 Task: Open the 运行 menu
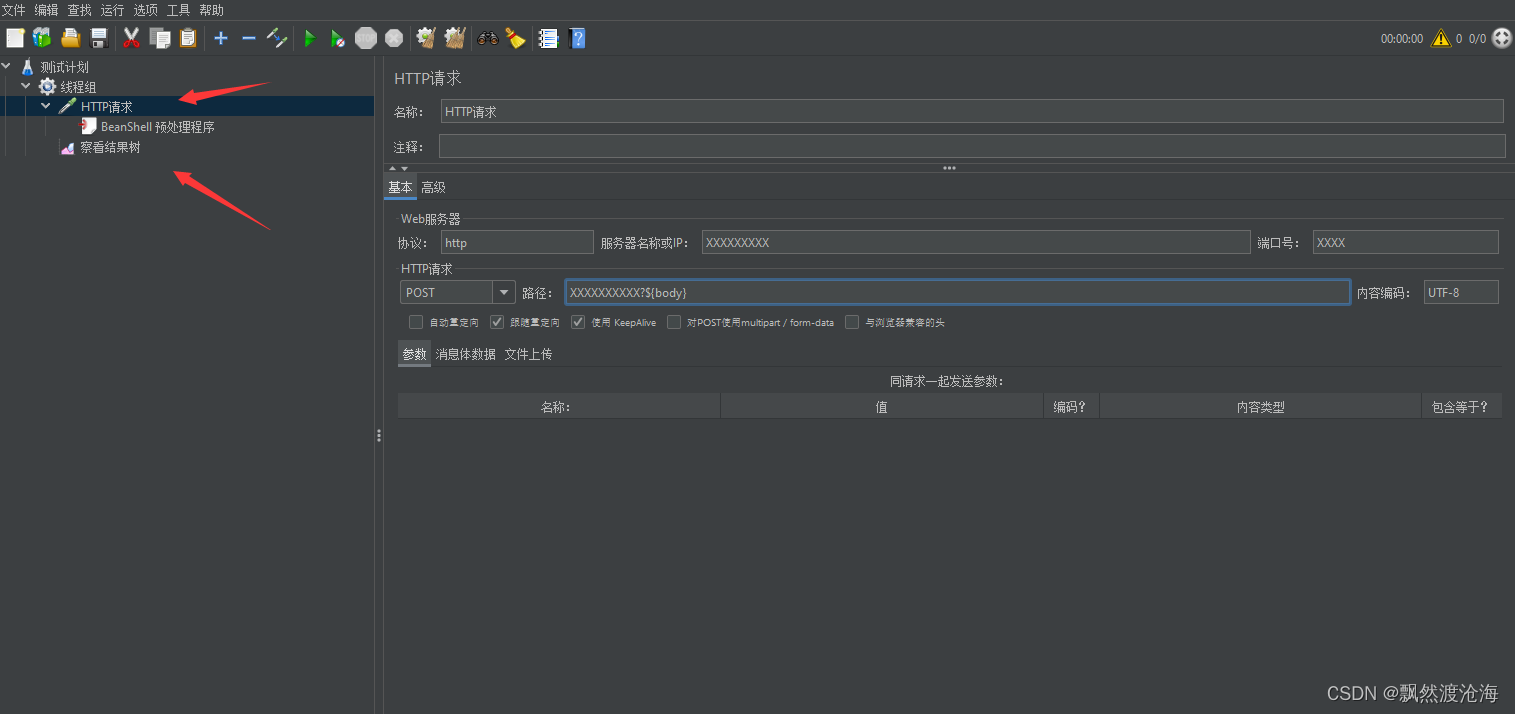click(113, 10)
